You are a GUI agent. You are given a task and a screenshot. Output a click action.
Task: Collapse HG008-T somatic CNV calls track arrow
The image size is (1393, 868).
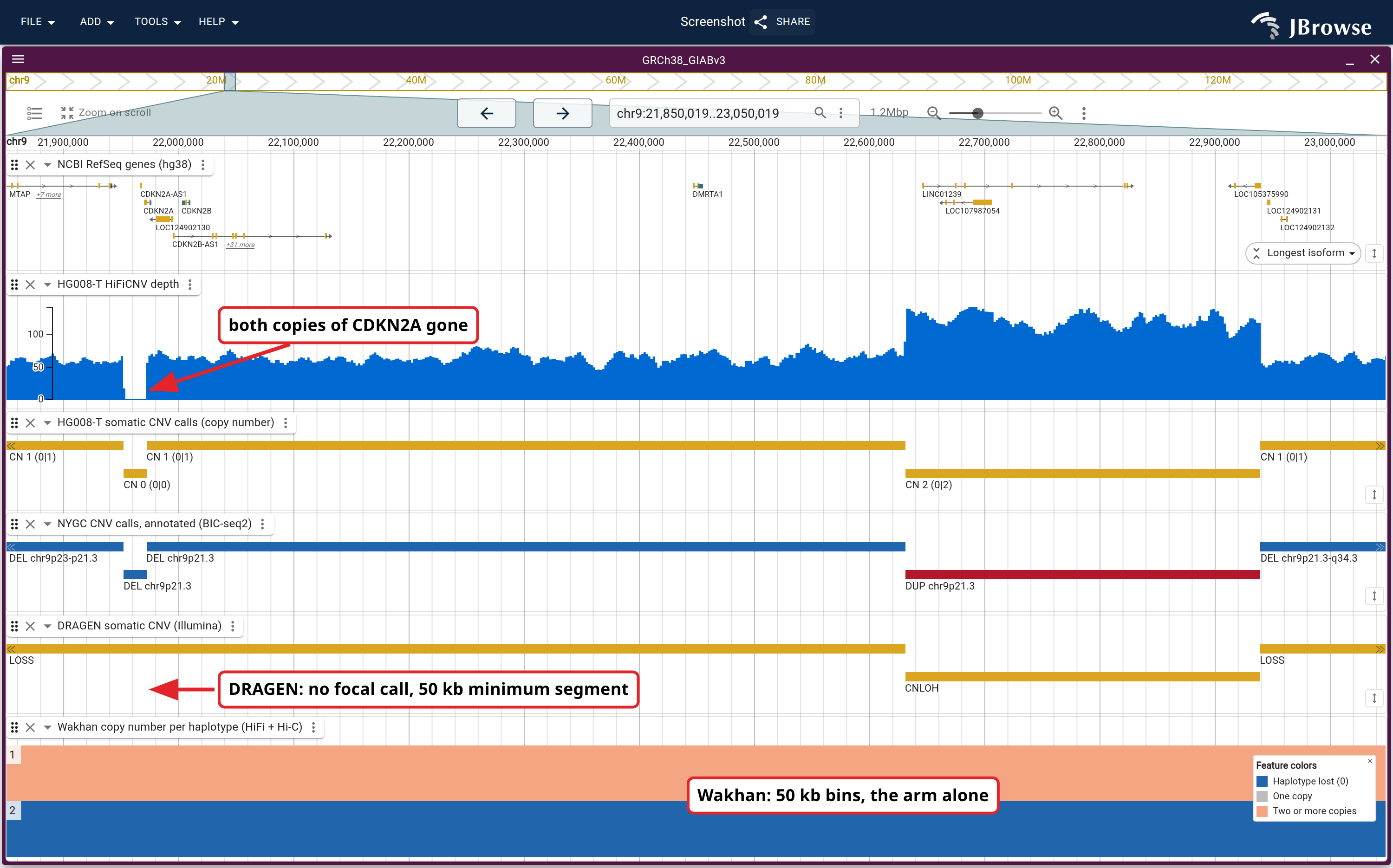[48, 423]
